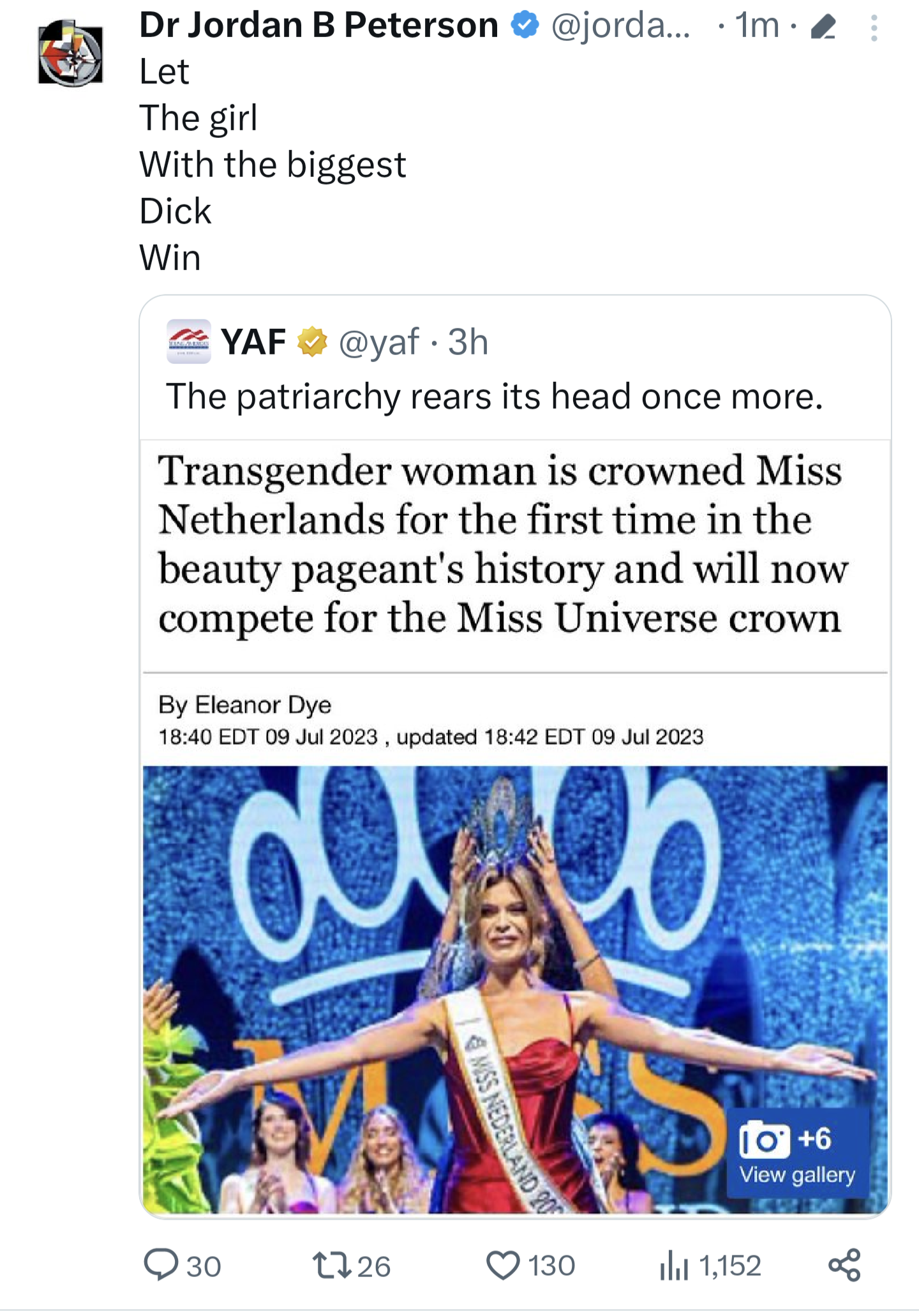Tap the retweet icon showing 26
The image size is (919, 1316).
332,1265
